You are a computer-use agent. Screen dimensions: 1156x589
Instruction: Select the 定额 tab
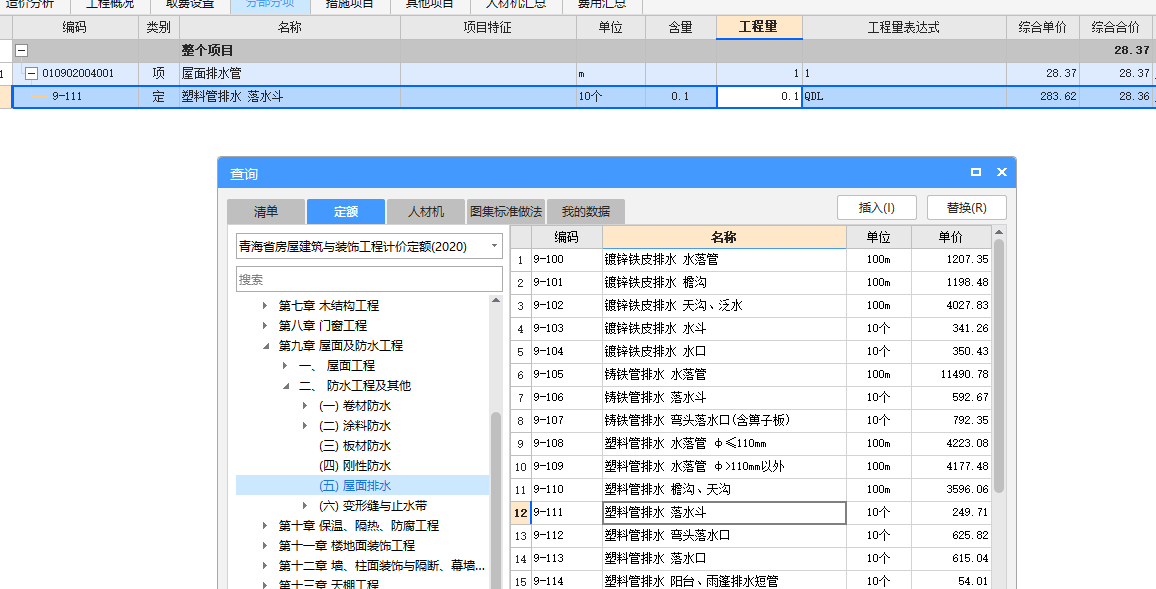[346, 212]
